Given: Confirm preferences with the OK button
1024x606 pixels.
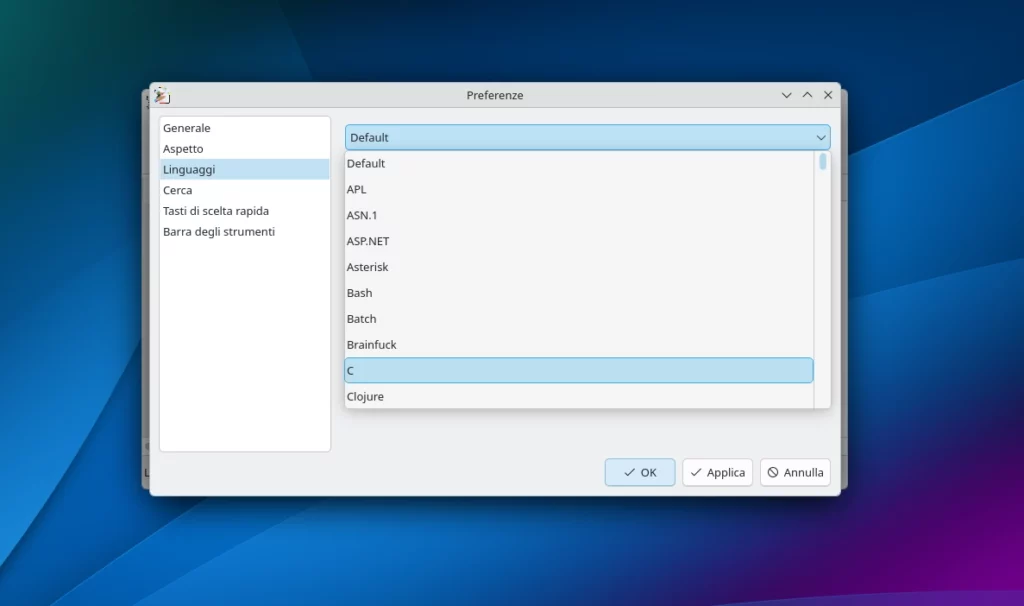Looking at the screenshot, I should click(x=640, y=472).
